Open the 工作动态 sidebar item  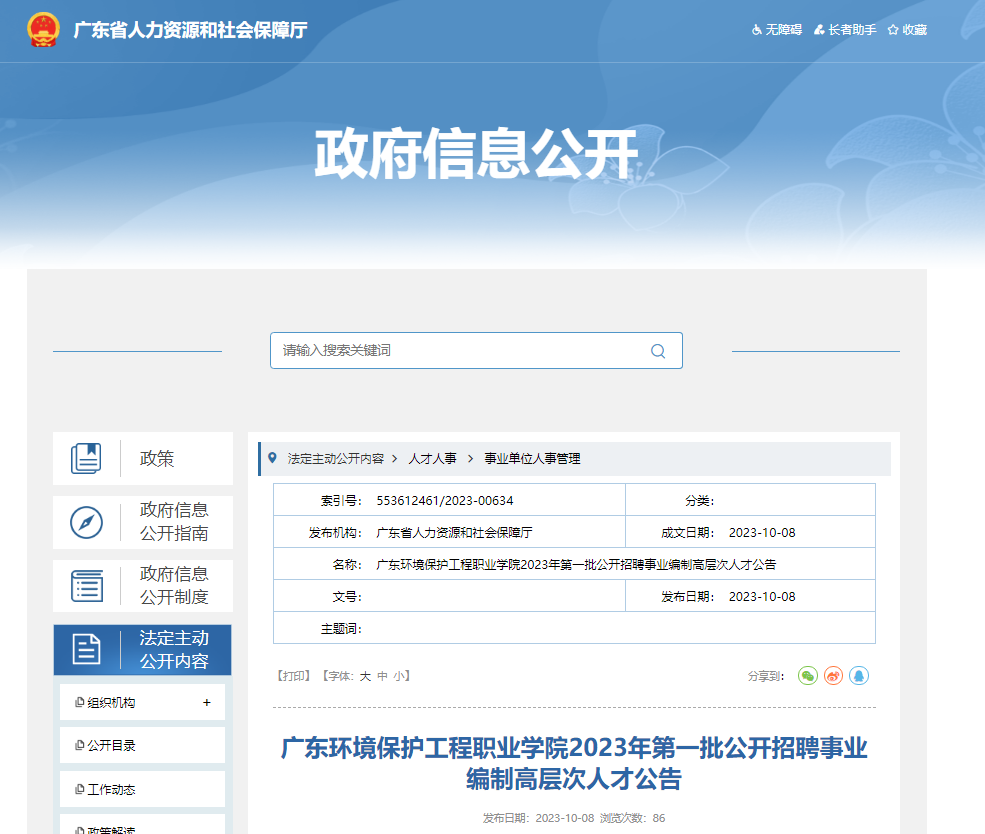click(x=111, y=790)
